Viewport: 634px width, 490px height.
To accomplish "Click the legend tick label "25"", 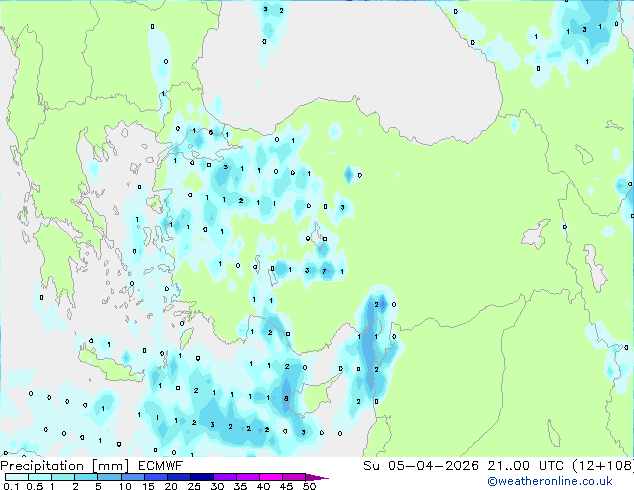I will pyautogui.click(x=194, y=486).
